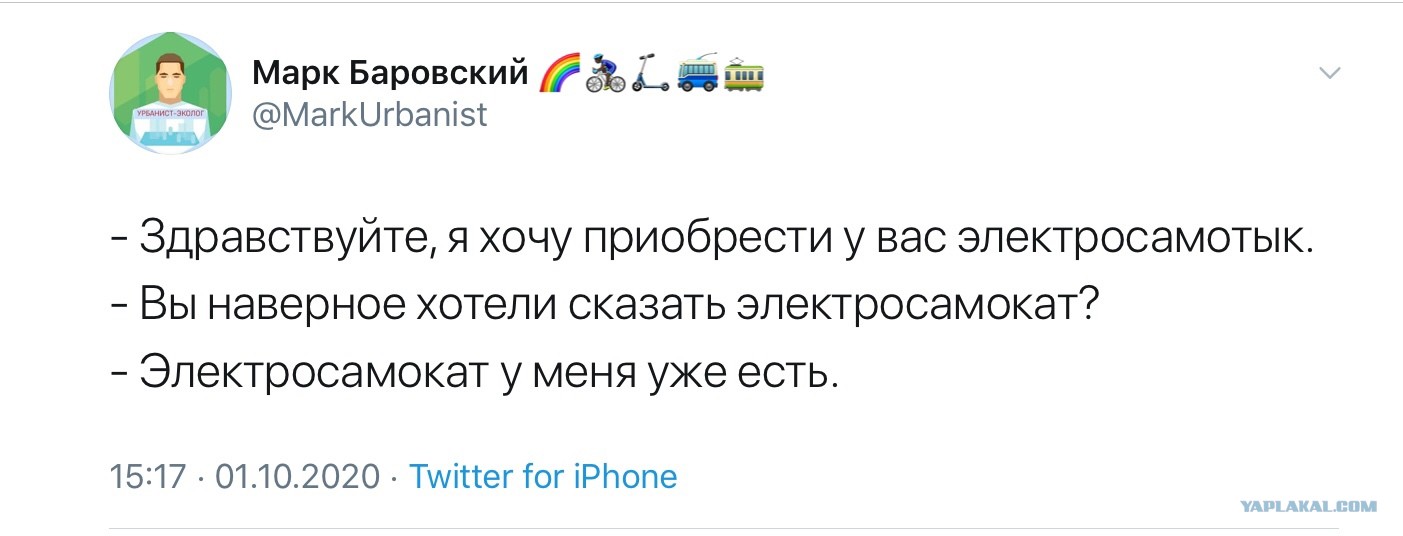Click the blue trolleybus emoji

696,75
